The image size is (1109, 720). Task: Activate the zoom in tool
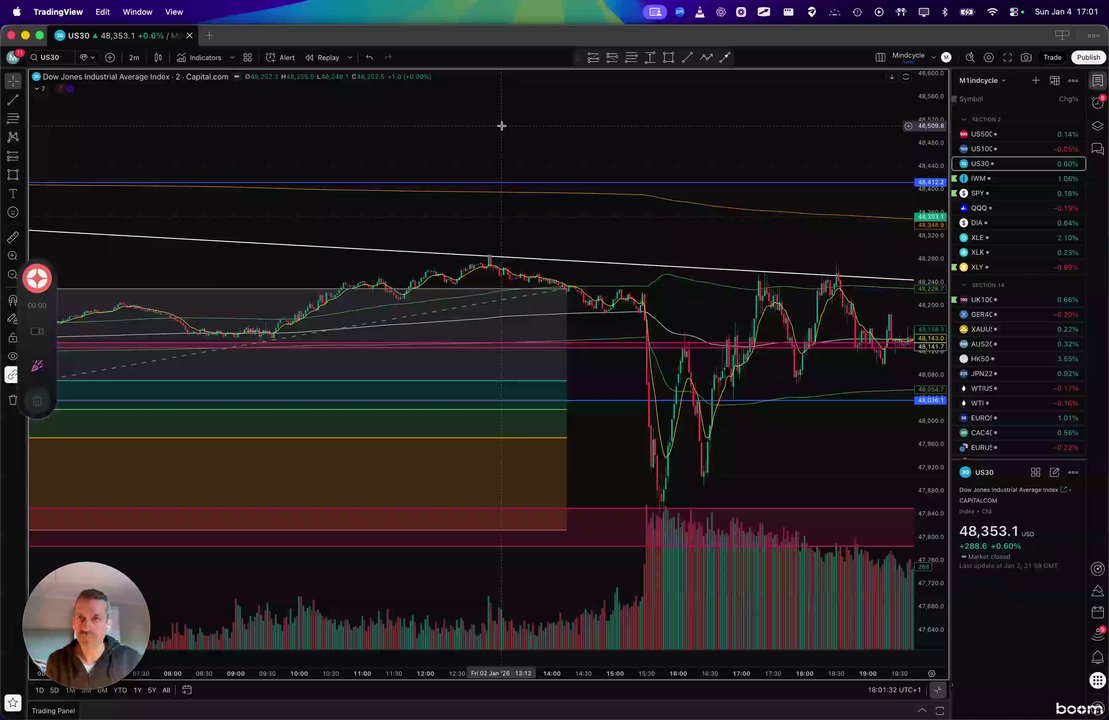[x=13, y=256]
